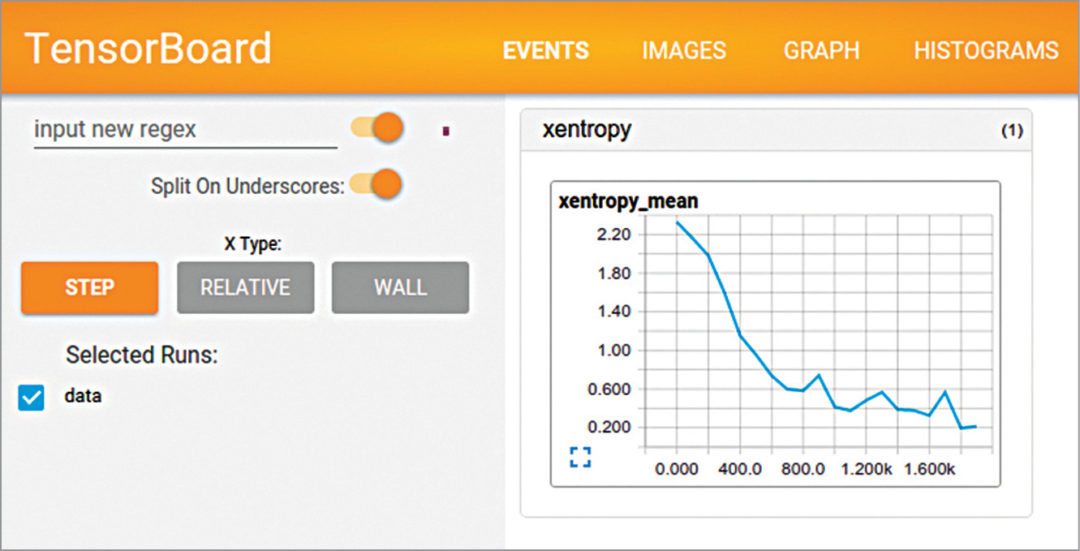Set X type to RELATIVE
Image resolution: width=1080 pixels, height=551 pixels.
pyautogui.click(x=245, y=288)
